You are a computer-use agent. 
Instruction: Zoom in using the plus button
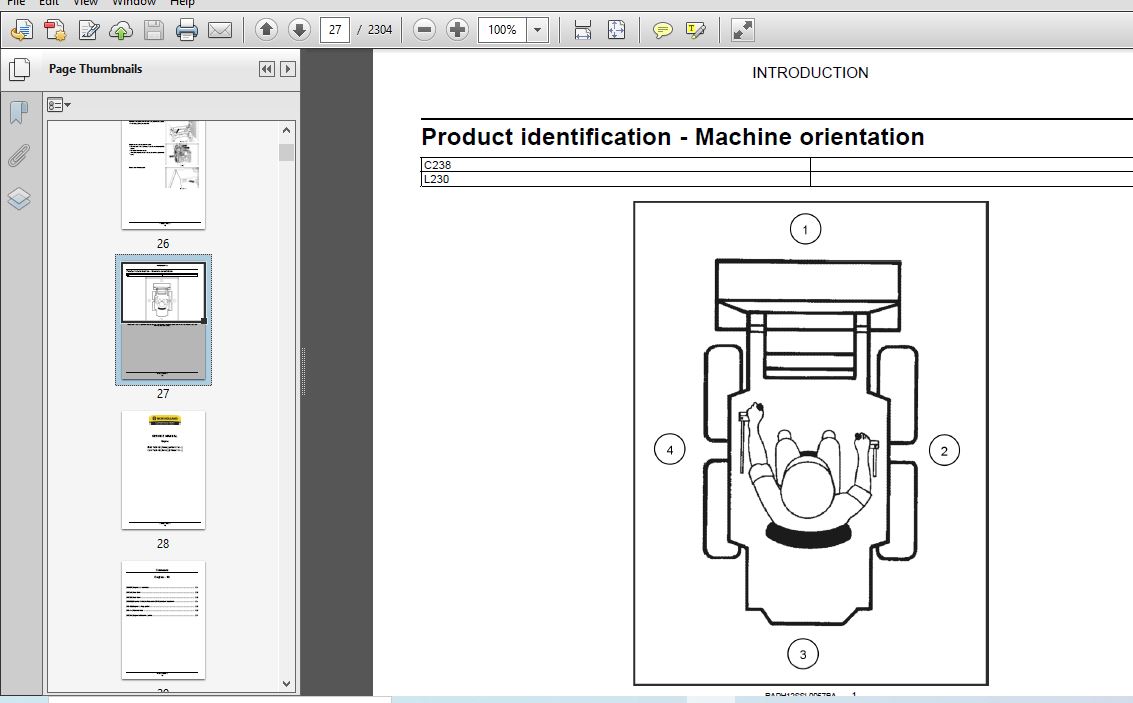(x=457, y=30)
